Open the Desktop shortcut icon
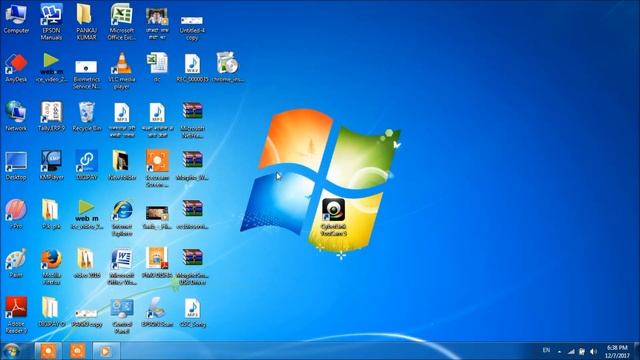 tap(16, 165)
